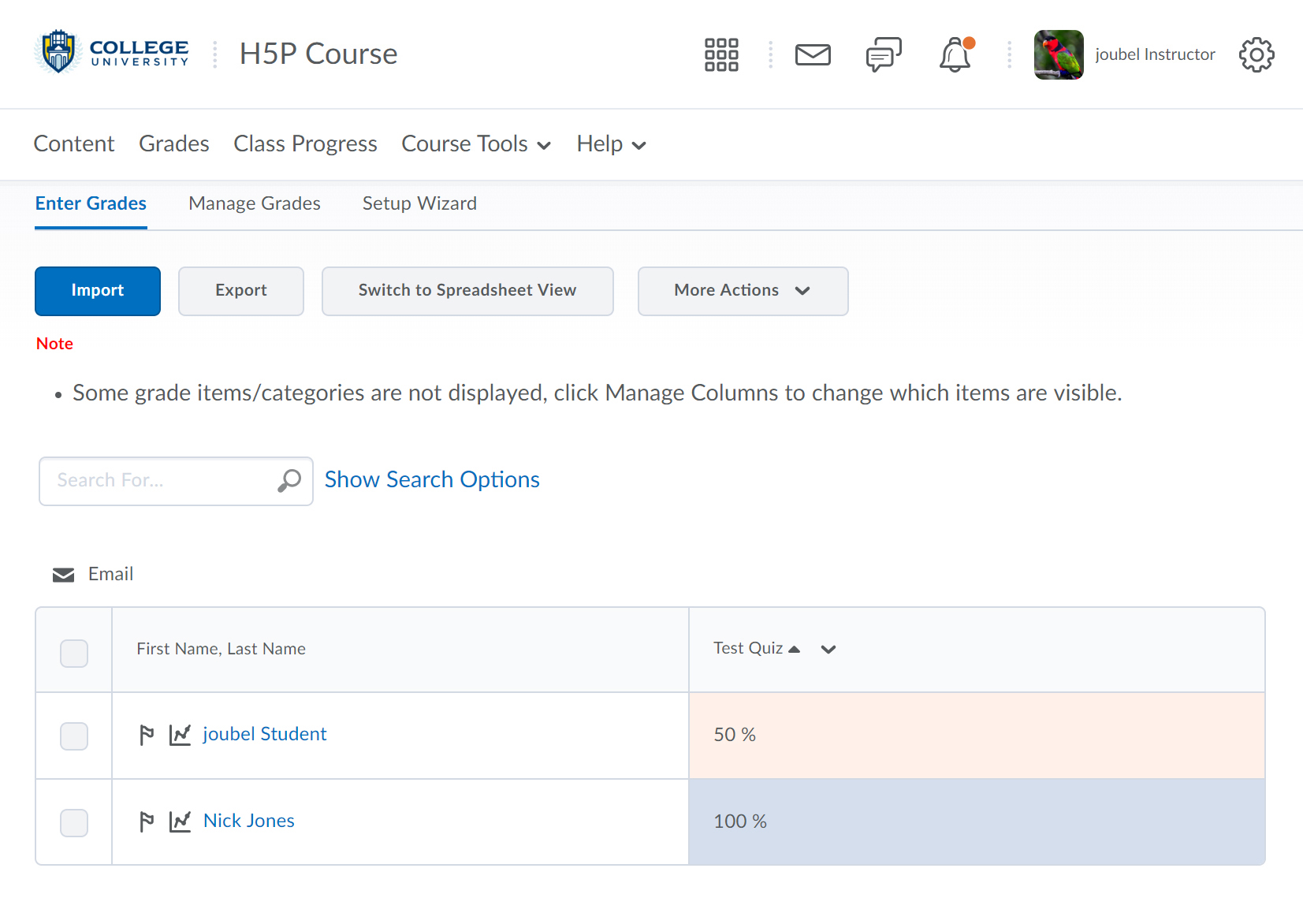Open the admin settings gear icon

coord(1256,54)
